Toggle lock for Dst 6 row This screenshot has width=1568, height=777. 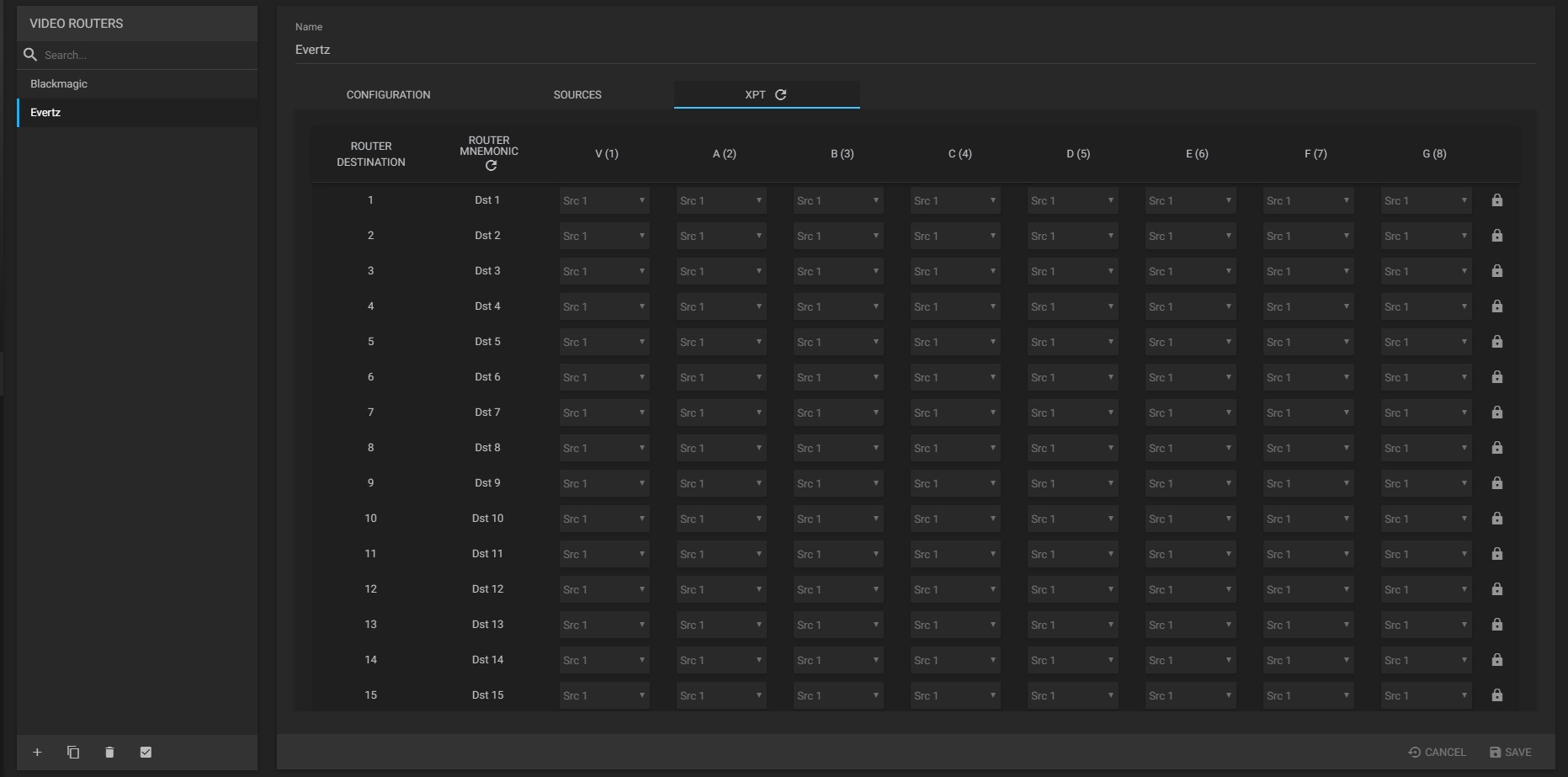click(1496, 377)
